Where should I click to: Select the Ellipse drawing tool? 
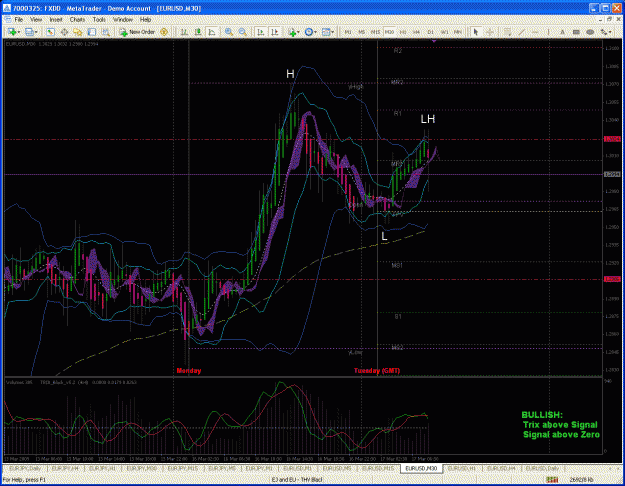pyautogui.click(x=590, y=32)
